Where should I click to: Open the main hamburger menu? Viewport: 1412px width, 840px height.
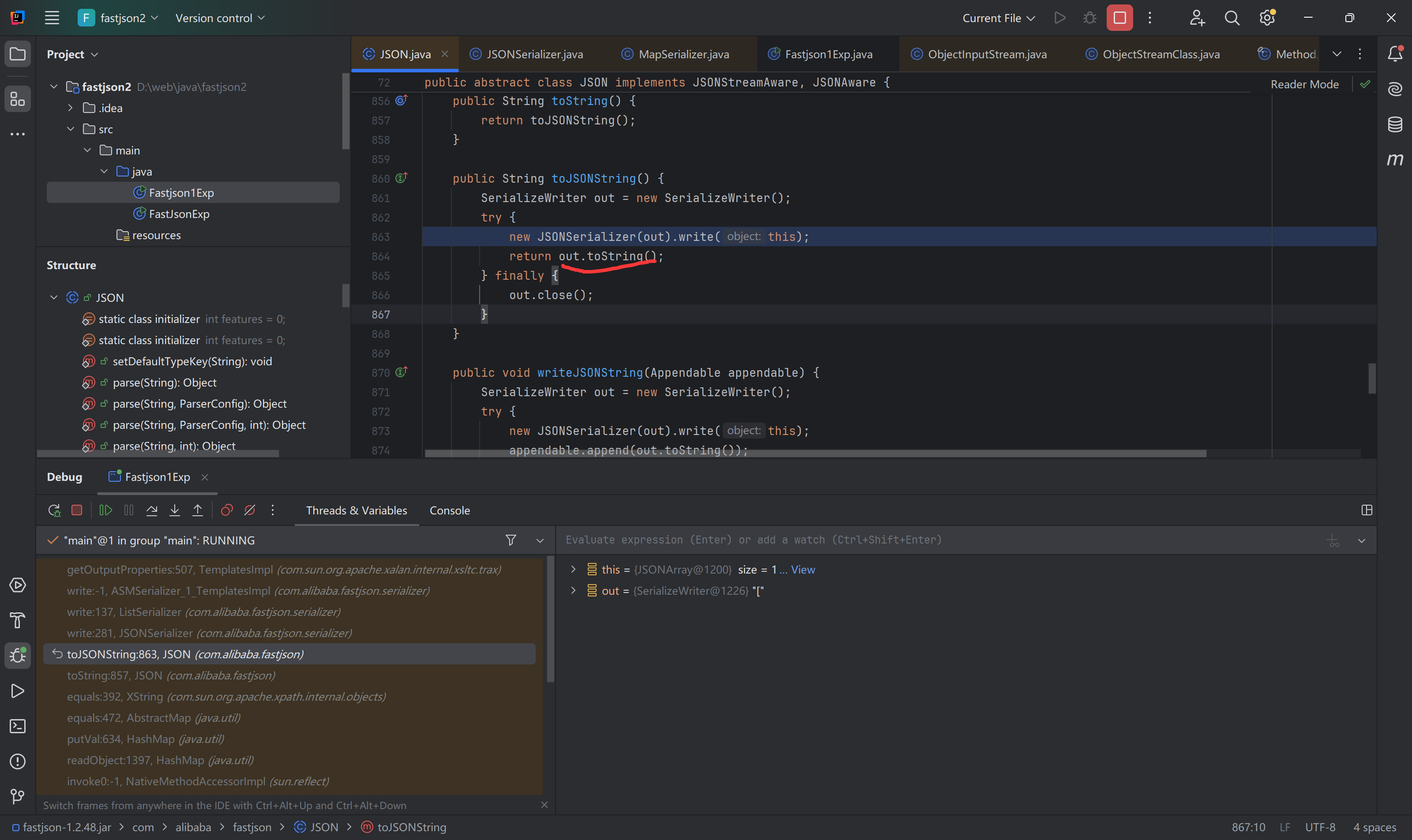click(52, 18)
